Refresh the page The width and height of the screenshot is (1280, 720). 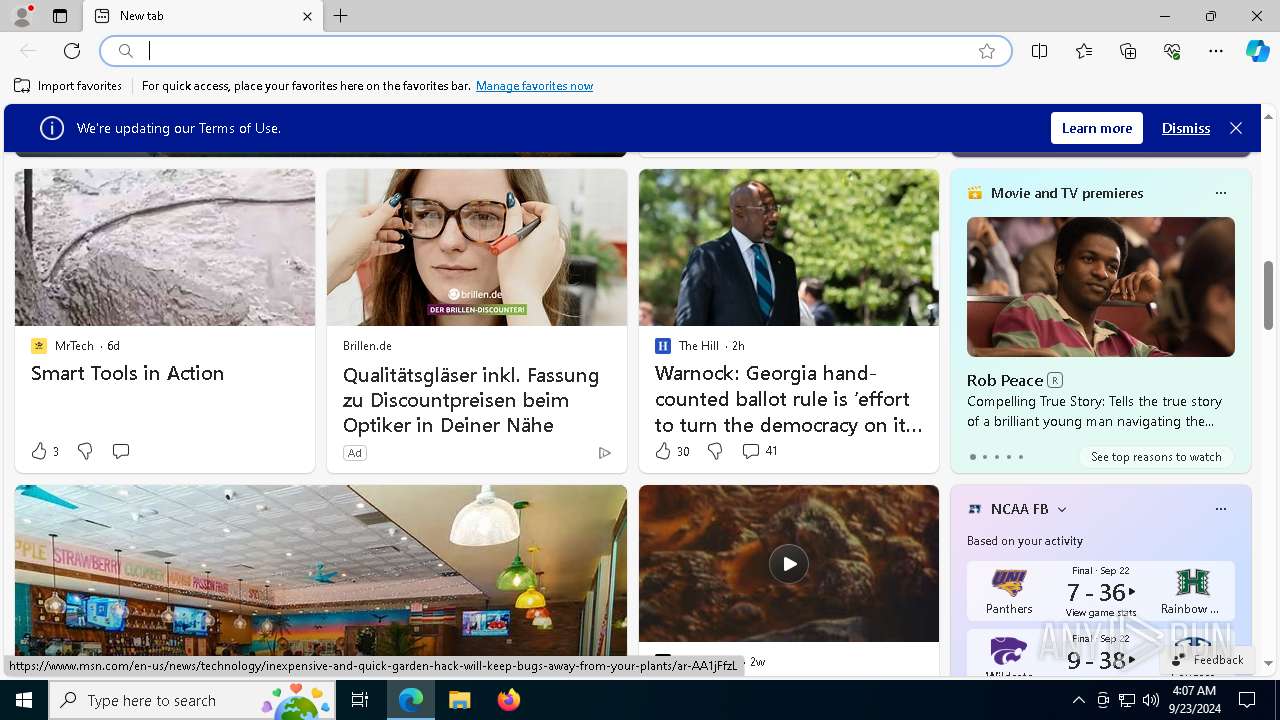point(72,51)
